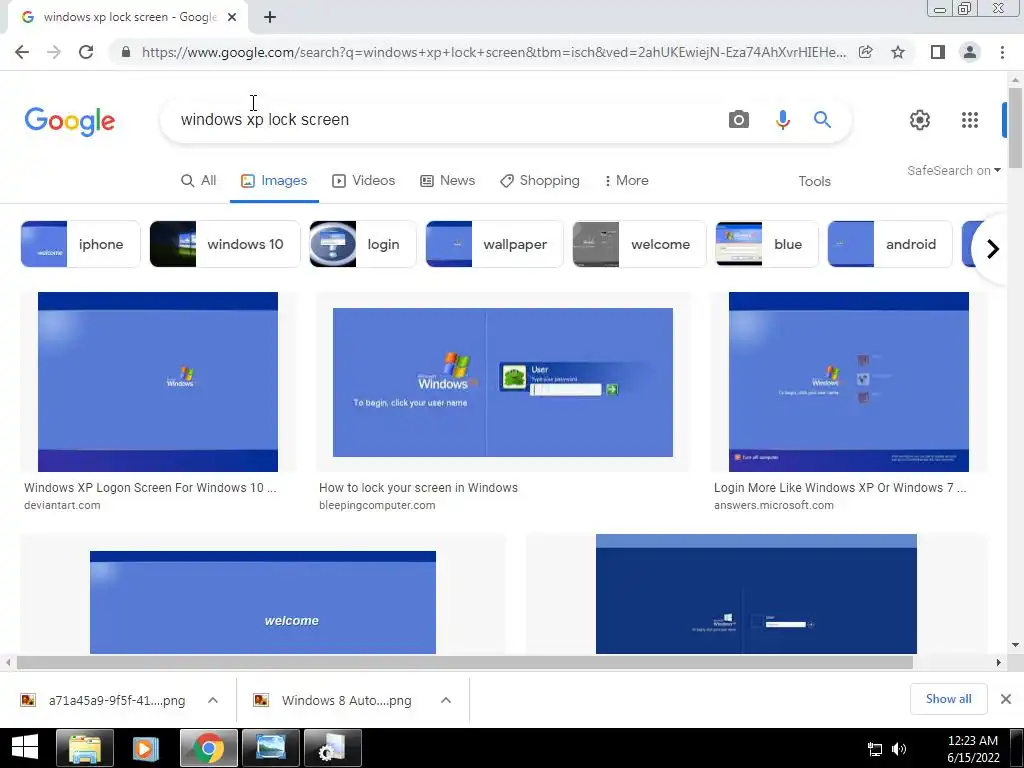This screenshot has height=768, width=1024.
Task: Filter results by the login chip
Action: (x=362, y=244)
